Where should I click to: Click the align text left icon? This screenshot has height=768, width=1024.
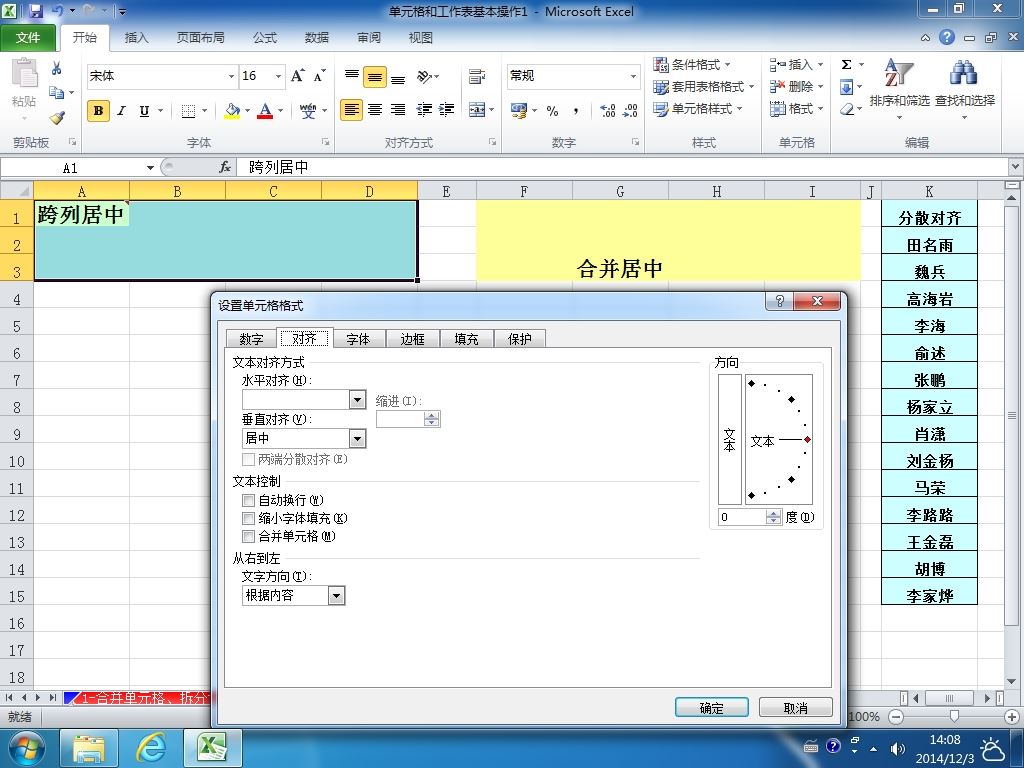click(351, 110)
